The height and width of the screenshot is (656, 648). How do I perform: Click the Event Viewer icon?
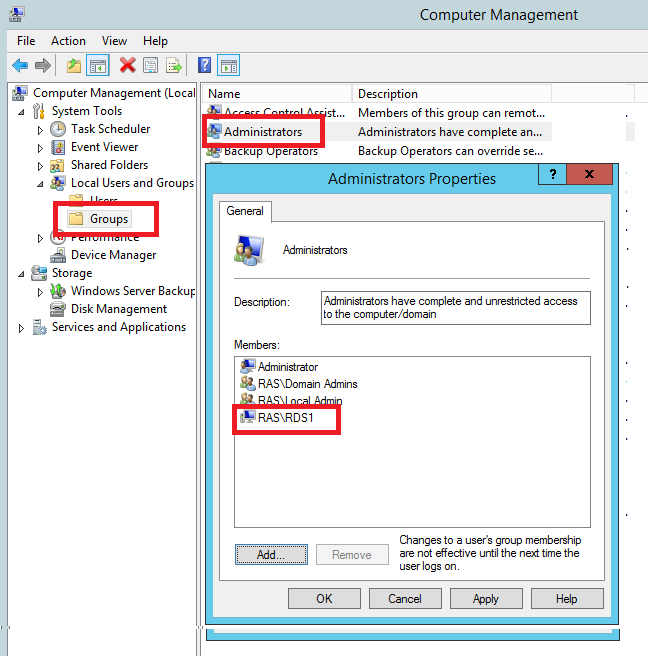point(58,147)
